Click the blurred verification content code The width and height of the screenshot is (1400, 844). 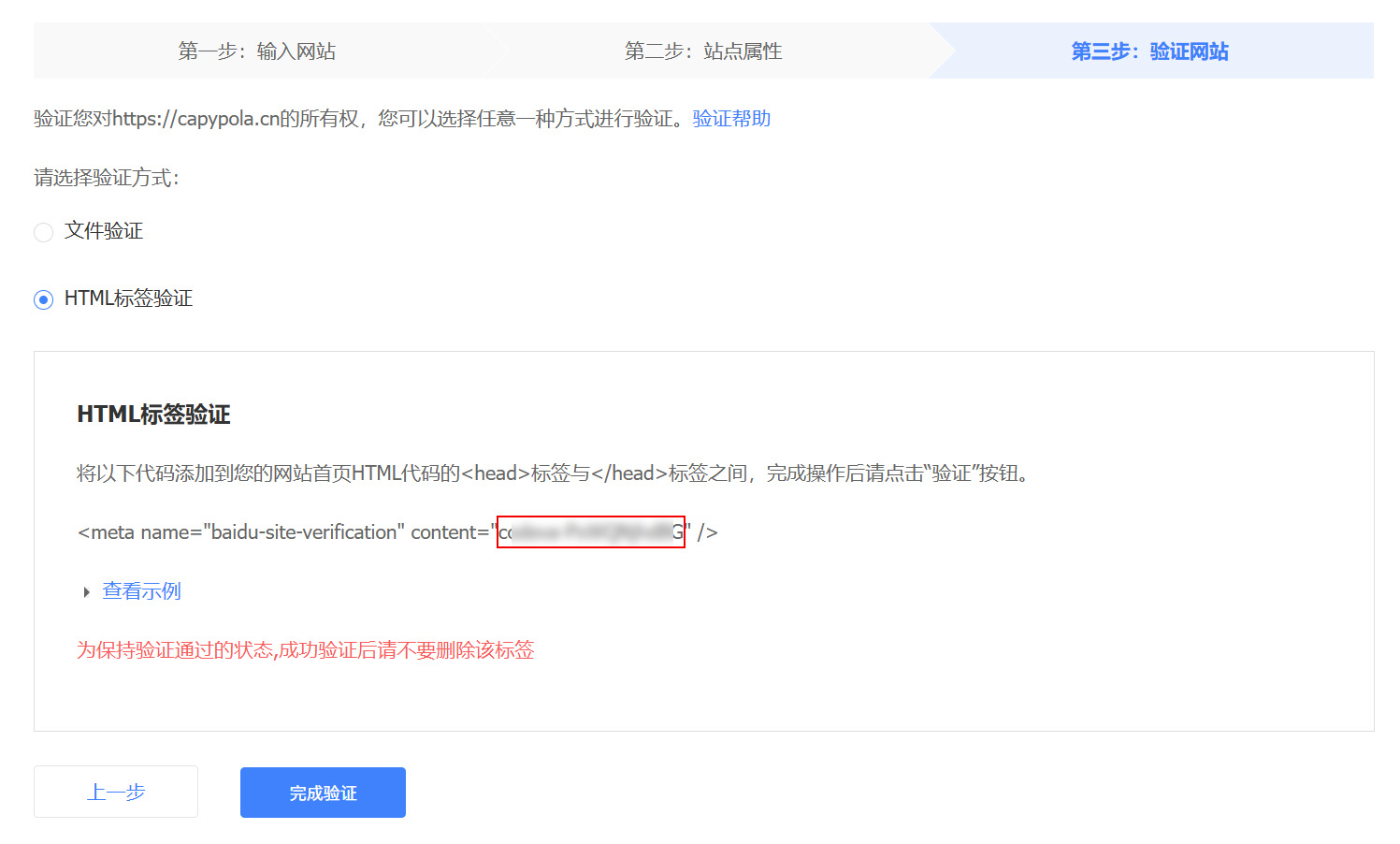pyautogui.click(x=590, y=532)
